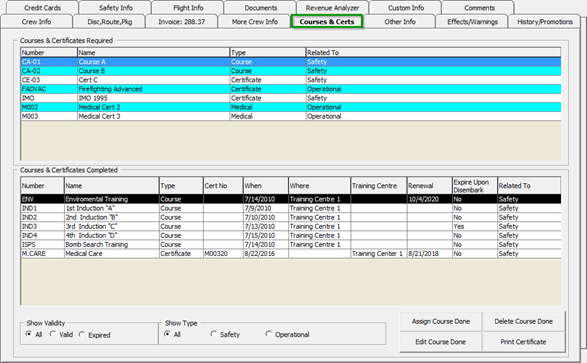Select the Medical Cert 2 row
Image resolution: width=587 pixels, height=363 pixels.
pos(291,107)
